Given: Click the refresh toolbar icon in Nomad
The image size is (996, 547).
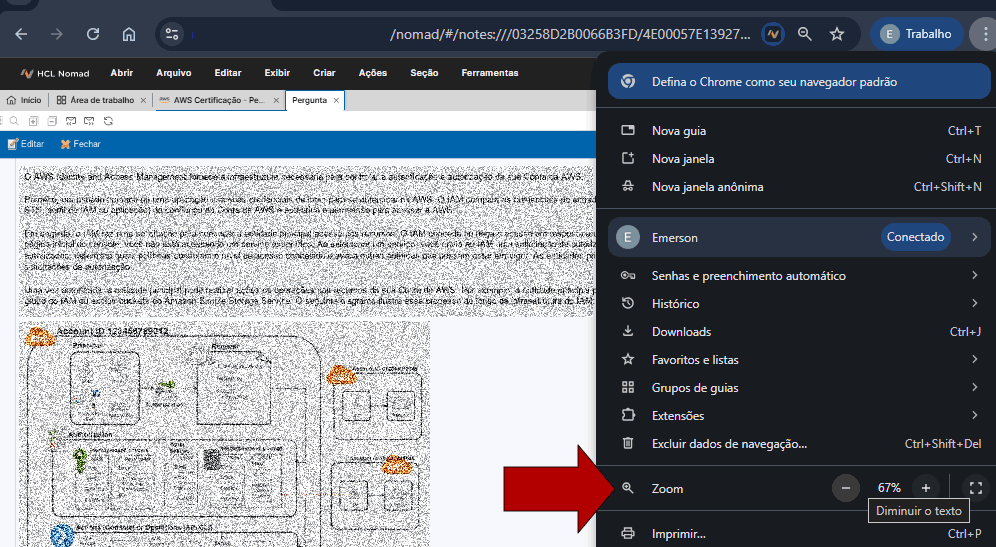Looking at the screenshot, I should click(108, 121).
